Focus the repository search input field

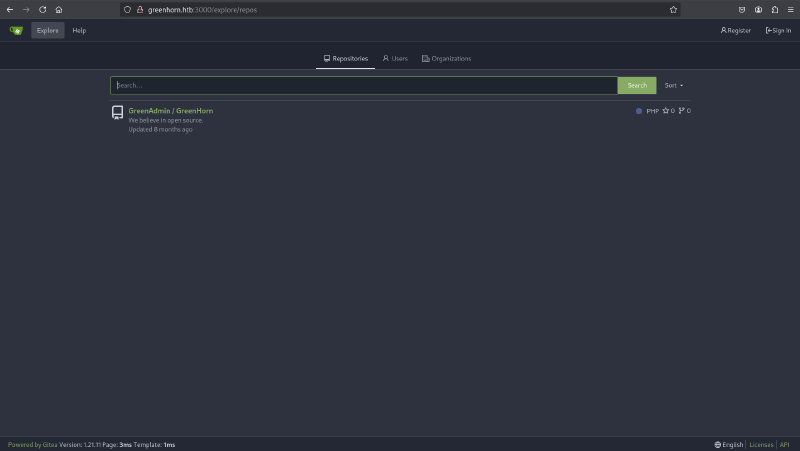(363, 85)
